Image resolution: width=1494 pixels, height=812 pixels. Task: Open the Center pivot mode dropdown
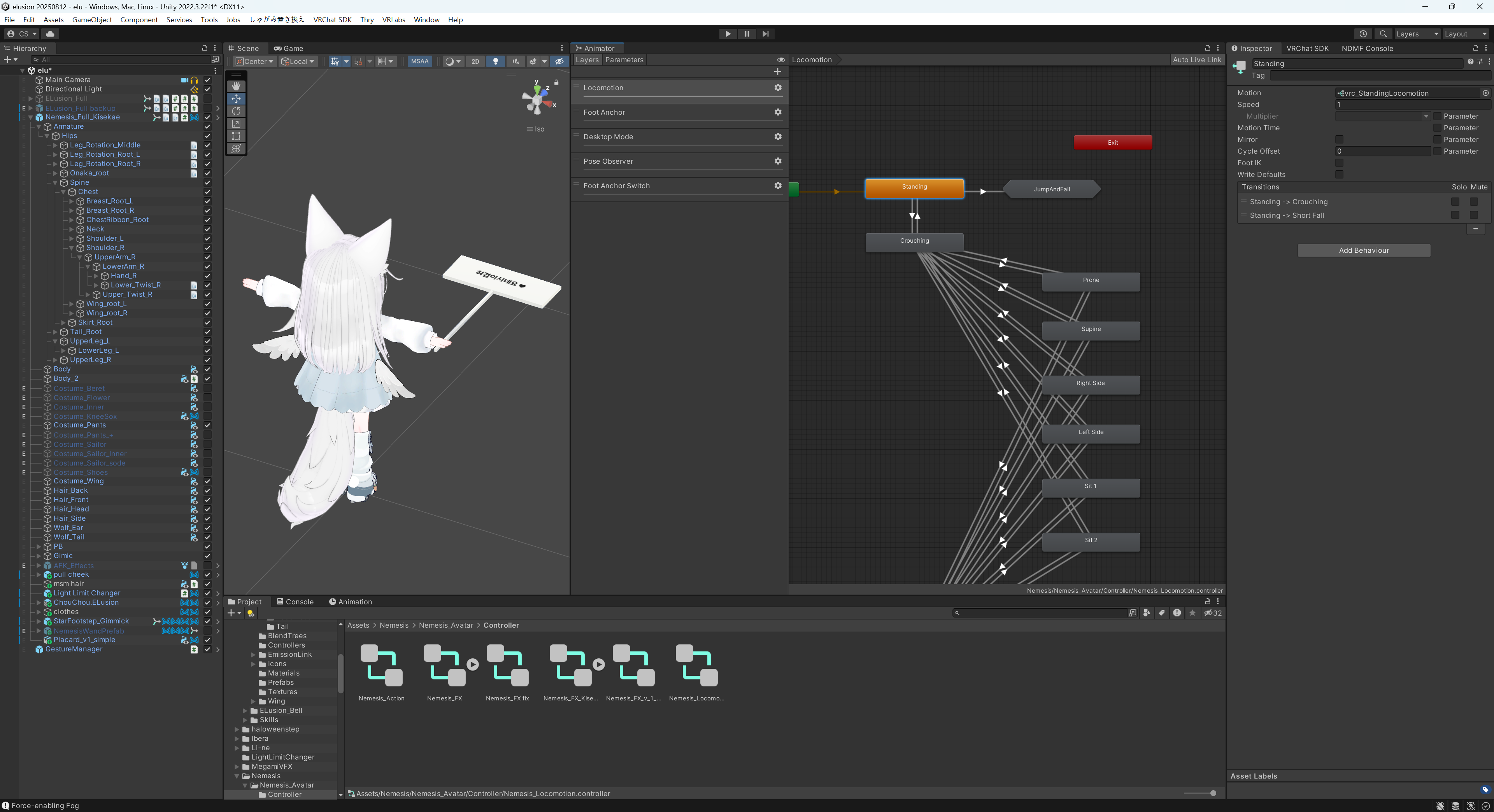(x=254, y=61)
